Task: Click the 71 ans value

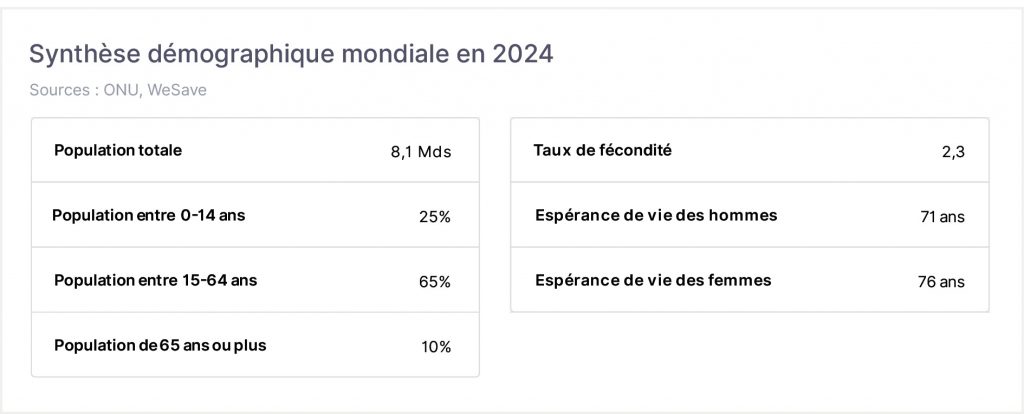Action: (x=942, y=217)
